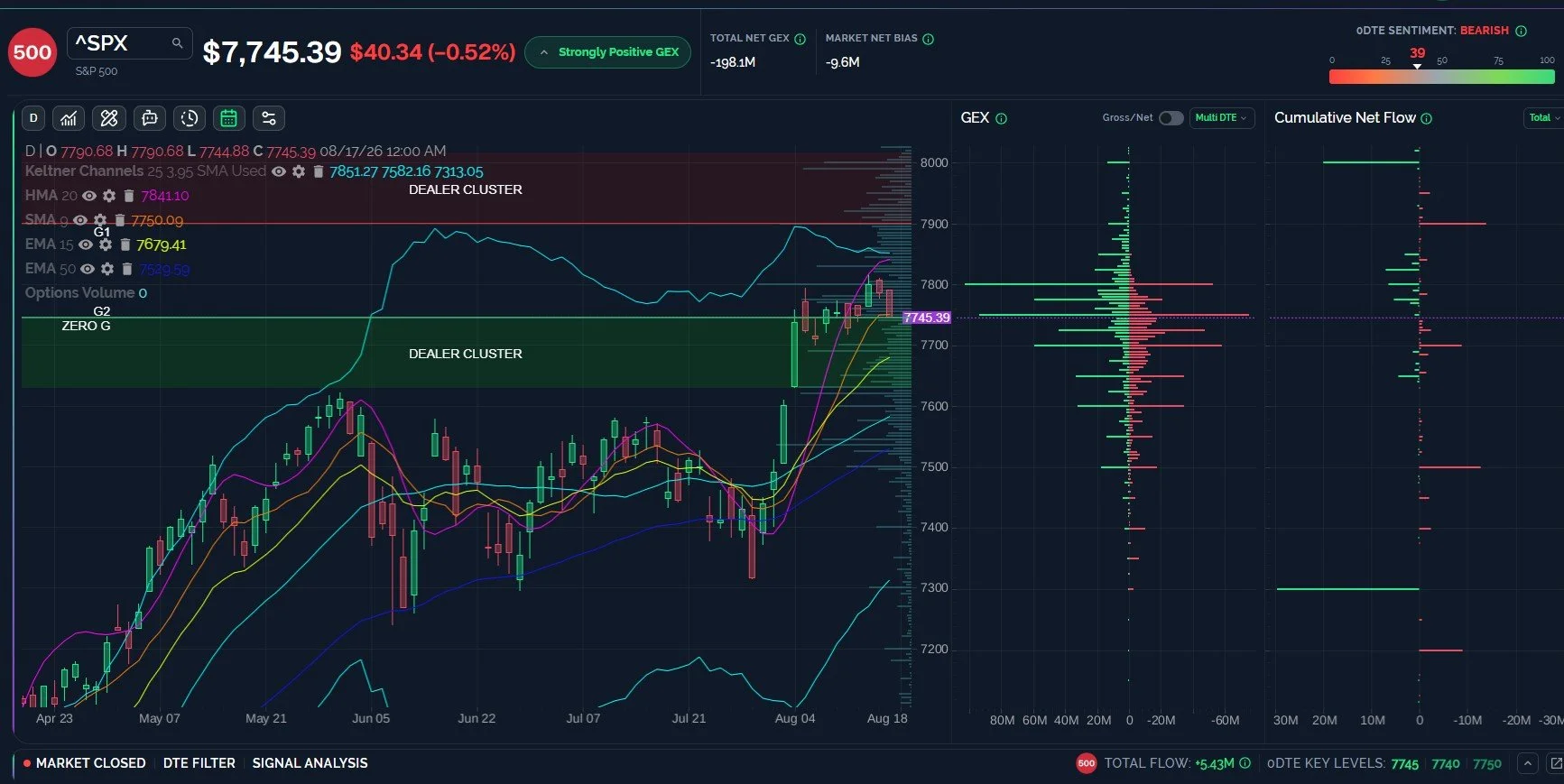Expand bottom panel with chevron up button
The height and width of the screenshot is (784, 1564).
[x=1527, y=763]
